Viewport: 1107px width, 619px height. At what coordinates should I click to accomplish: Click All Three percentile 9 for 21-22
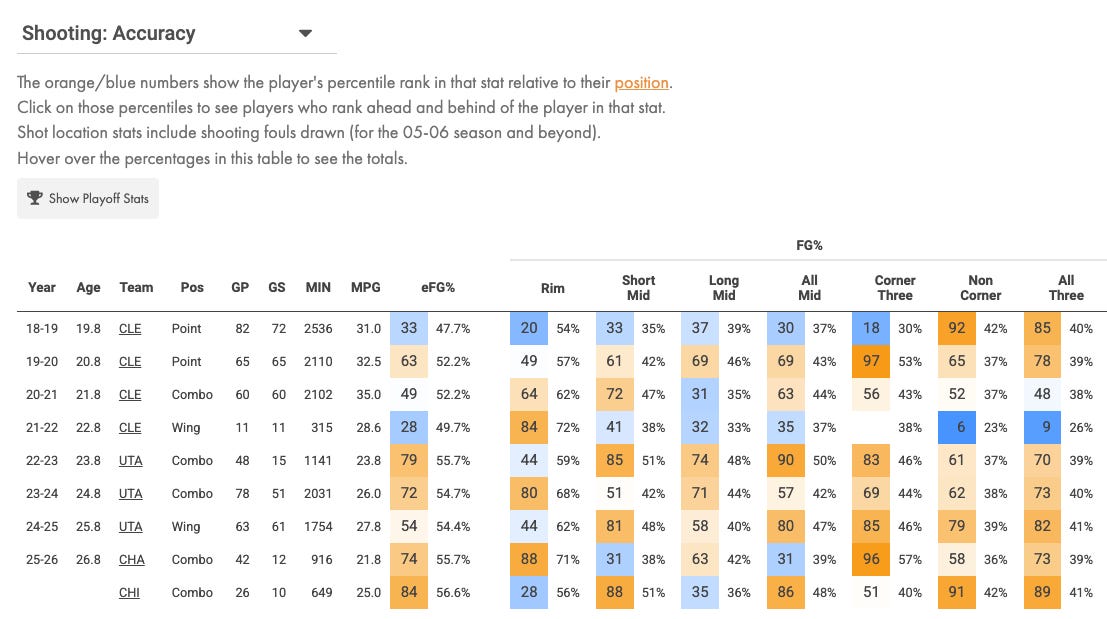click(1042, 427)
